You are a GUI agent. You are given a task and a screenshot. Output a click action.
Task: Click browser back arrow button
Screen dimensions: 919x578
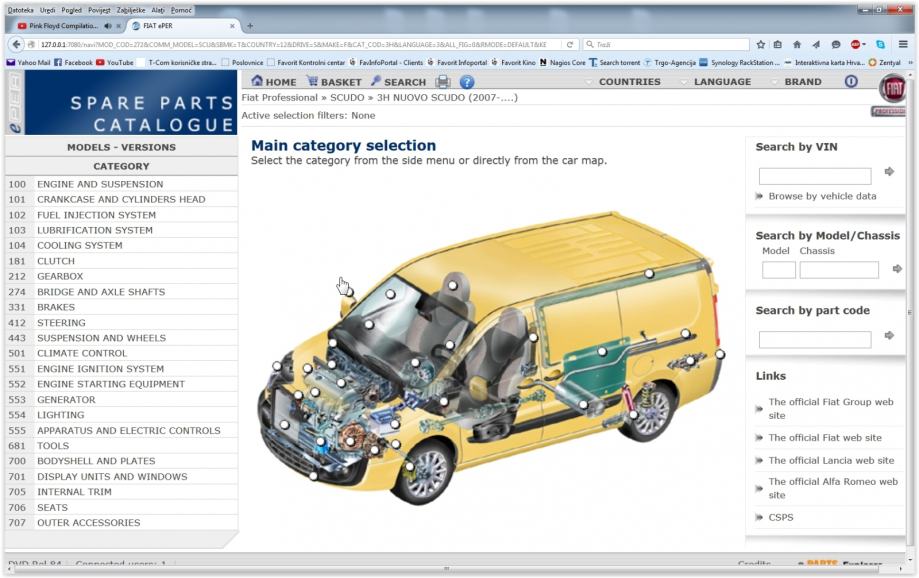[x=16, y=44]
